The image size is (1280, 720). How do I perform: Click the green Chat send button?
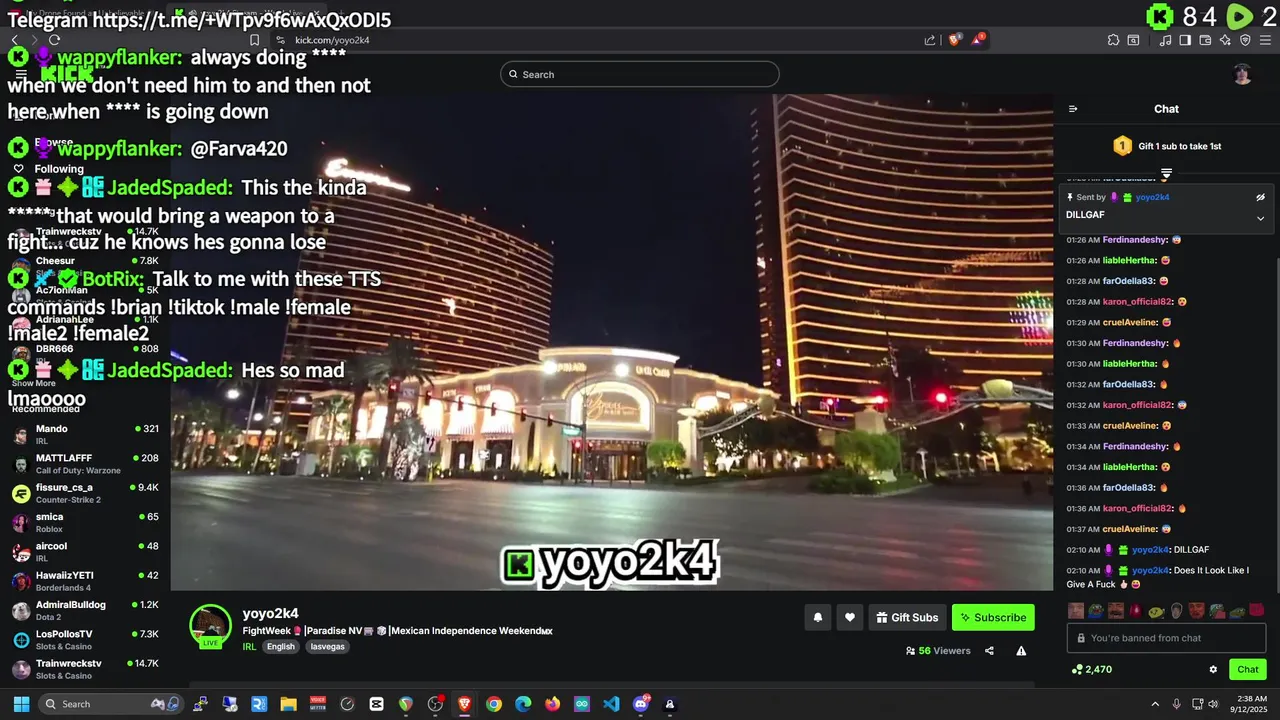(1248, 670)
